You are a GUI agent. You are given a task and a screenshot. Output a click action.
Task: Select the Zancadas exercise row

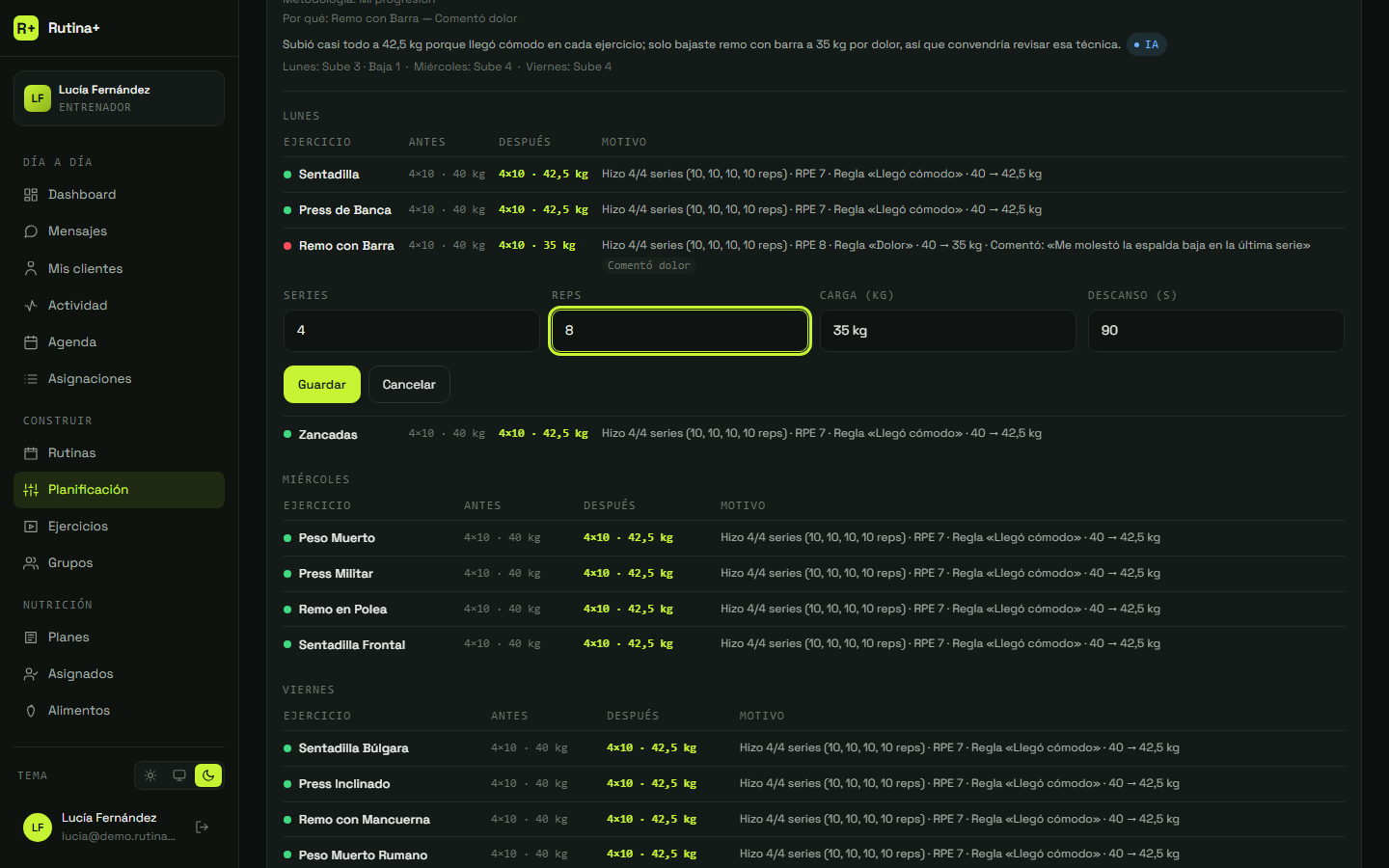coord(814,434)
